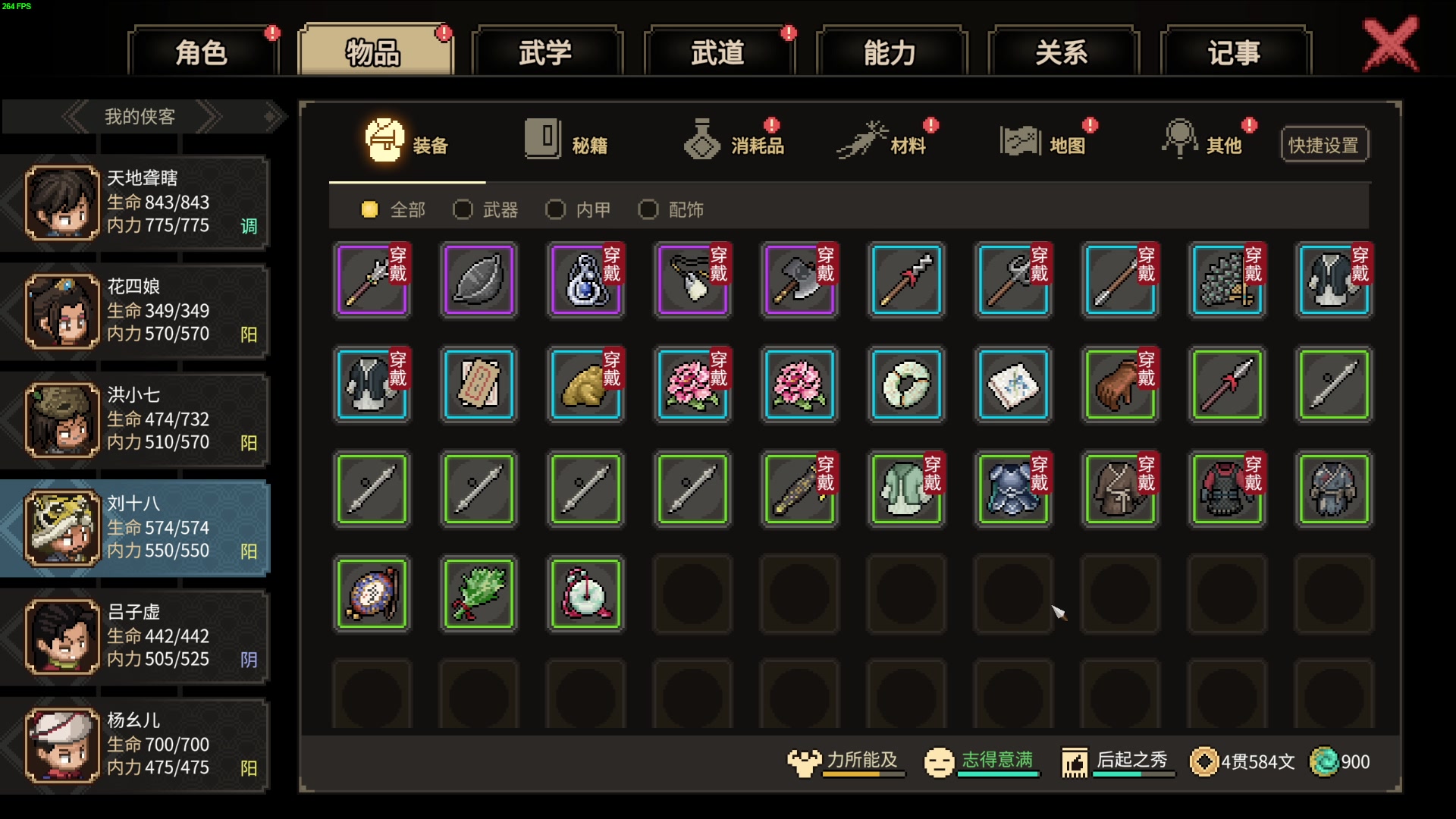Click the green herb bundle item
1456x819 pixels.
click(479, 594)
